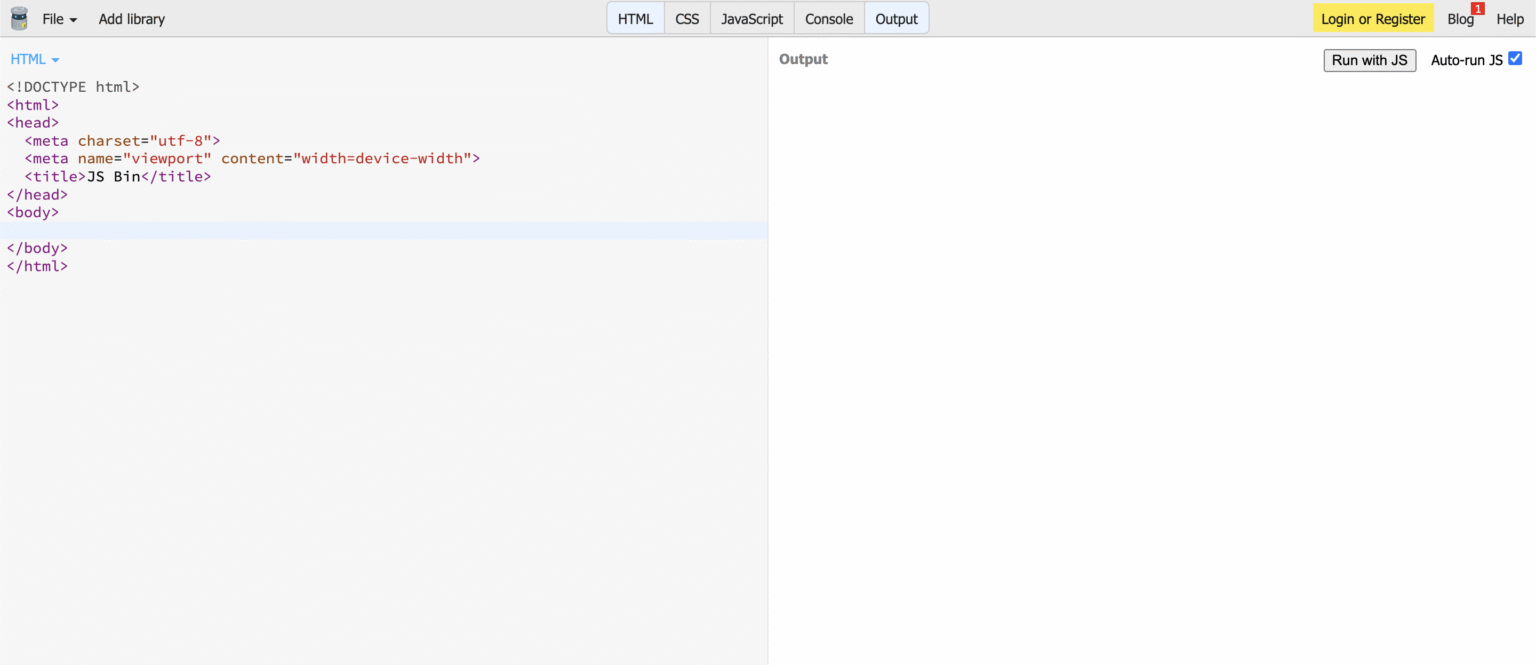Disable the Auto-run JS checkbox

tap(1515, 58)
